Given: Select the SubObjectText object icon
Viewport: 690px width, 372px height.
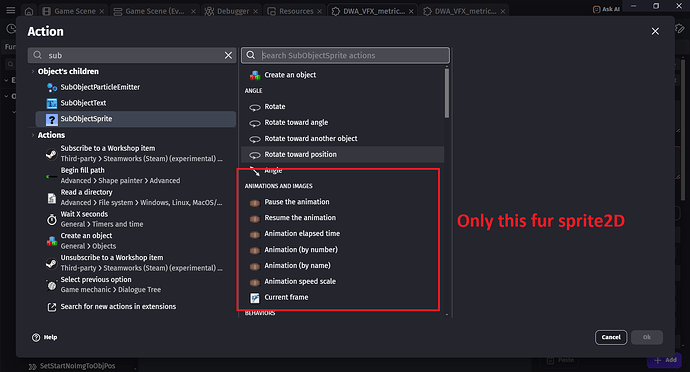Looking at the screenshot, I should (52, 103).
